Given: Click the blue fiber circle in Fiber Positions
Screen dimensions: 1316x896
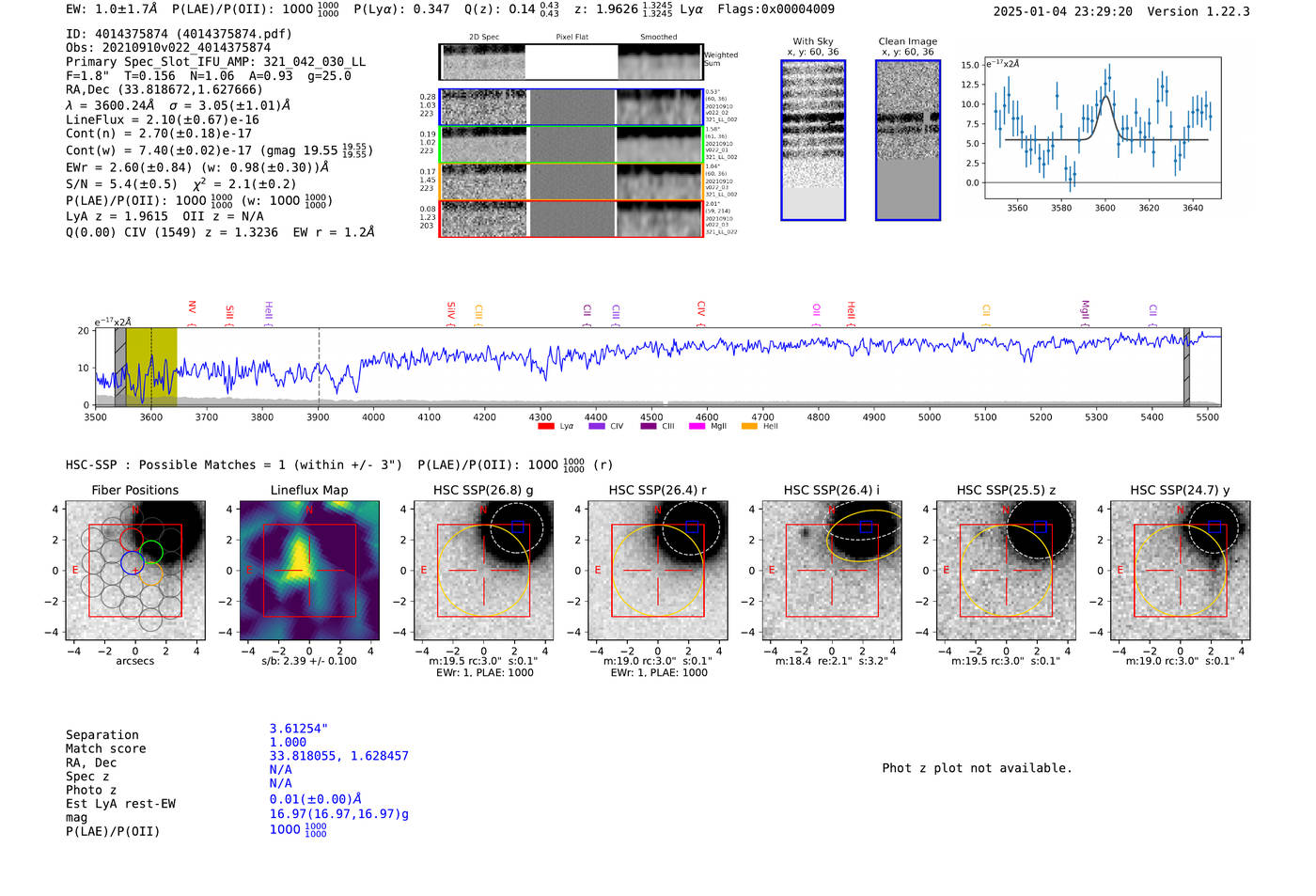Looking at the screenshot, I should pos(132,563).
